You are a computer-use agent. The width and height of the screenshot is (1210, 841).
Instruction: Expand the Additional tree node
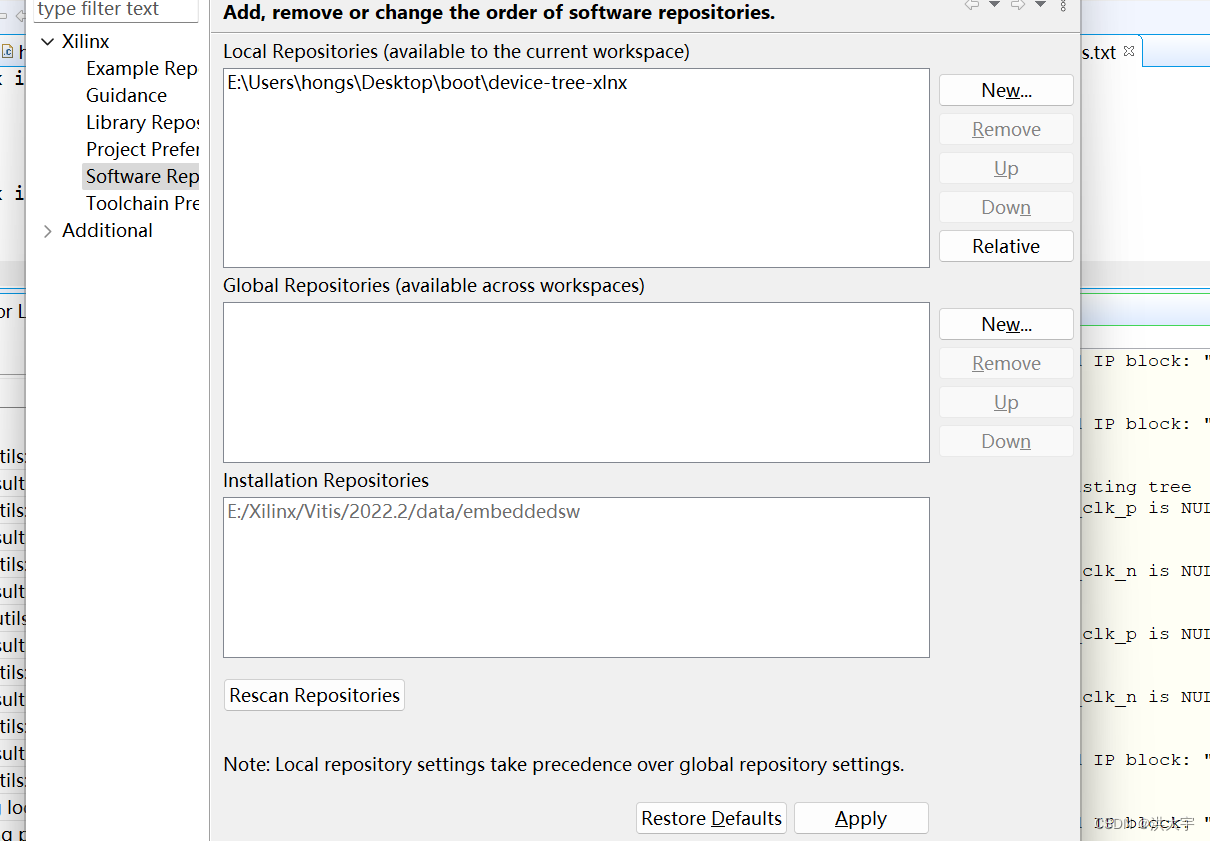pyautogui.click(x=47, y=231)
